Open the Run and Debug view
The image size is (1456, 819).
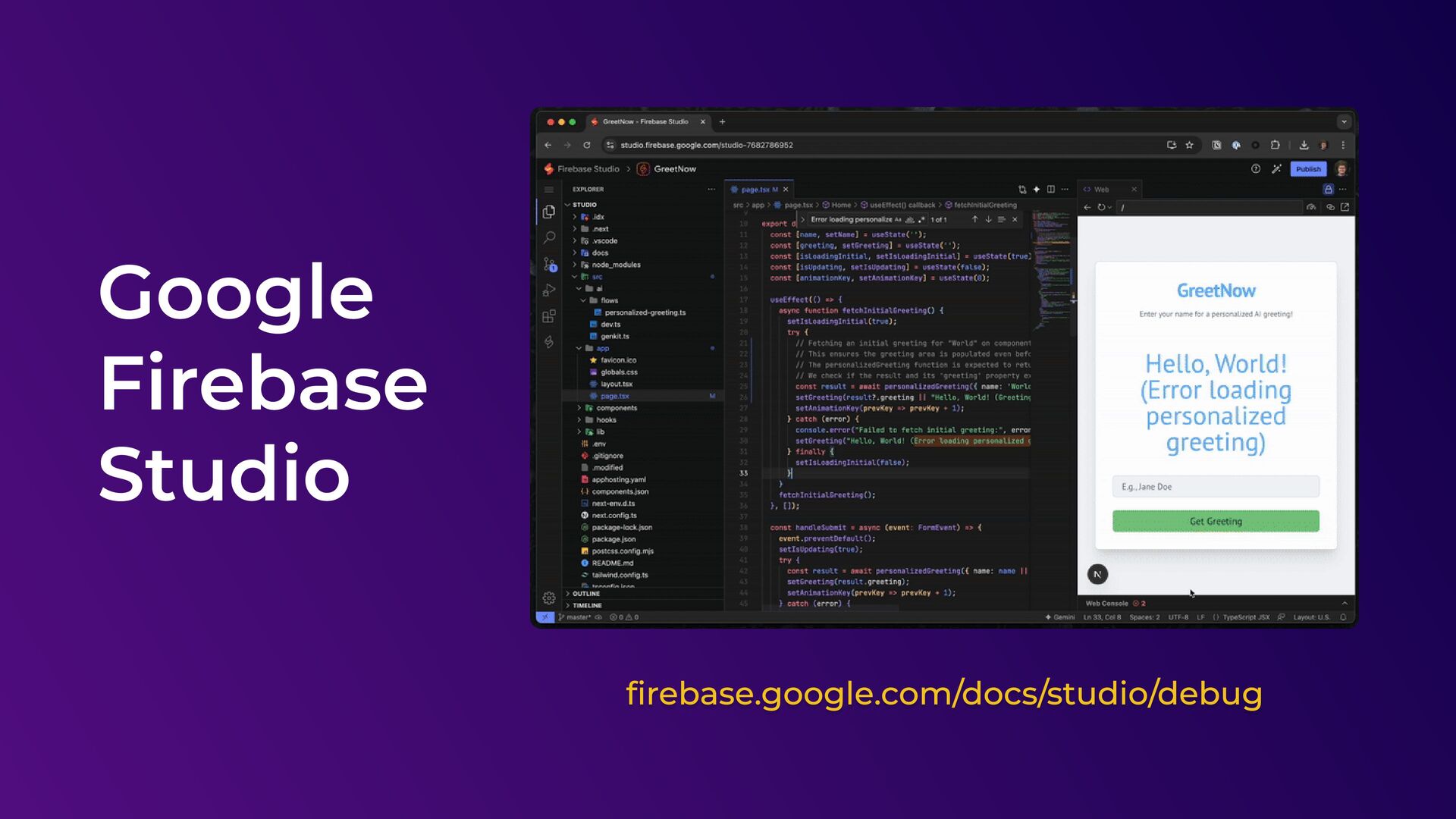549,290
